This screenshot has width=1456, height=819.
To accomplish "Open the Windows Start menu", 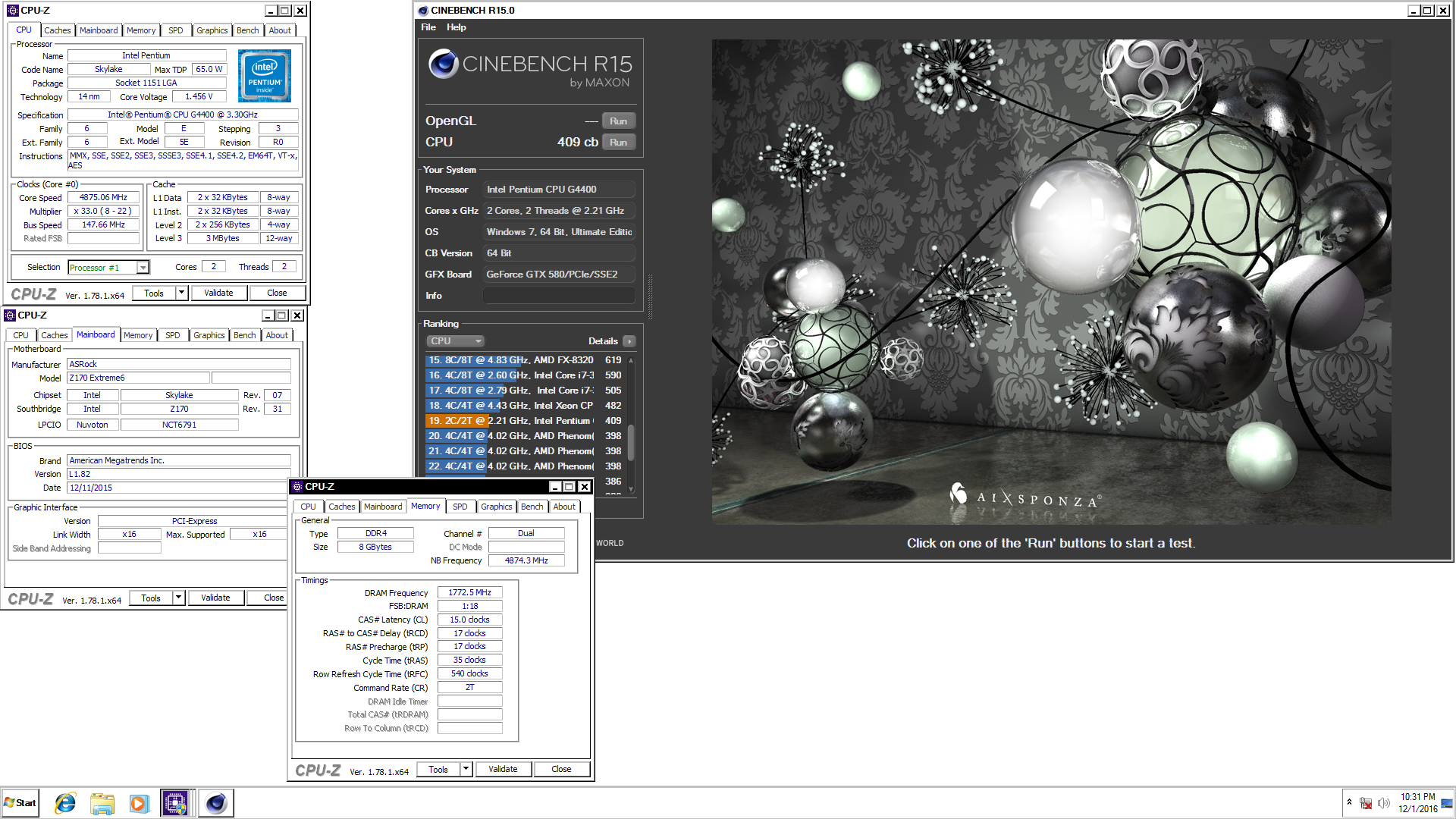I will point(20,803).
